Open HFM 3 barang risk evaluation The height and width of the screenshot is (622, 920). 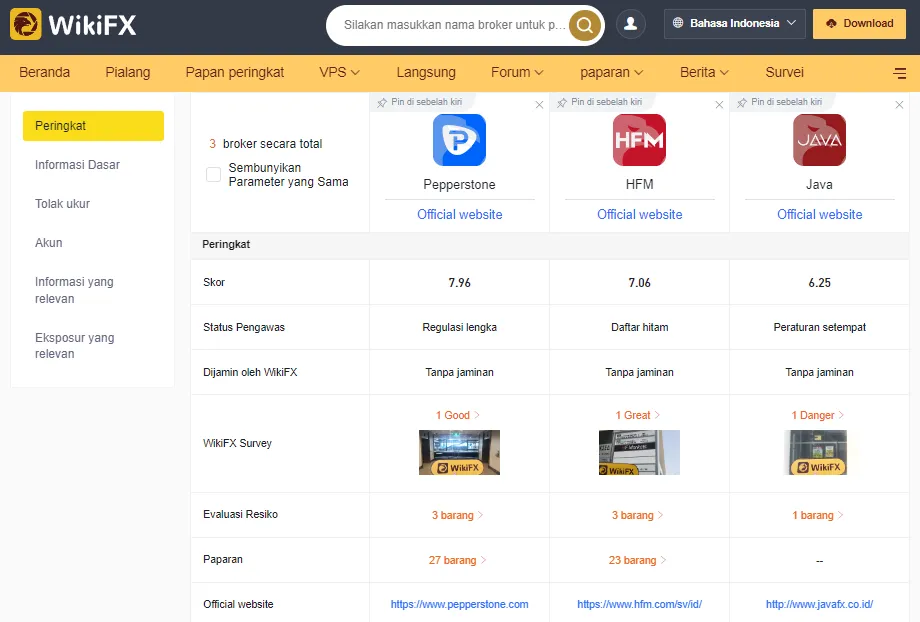(x=638, y=515)
